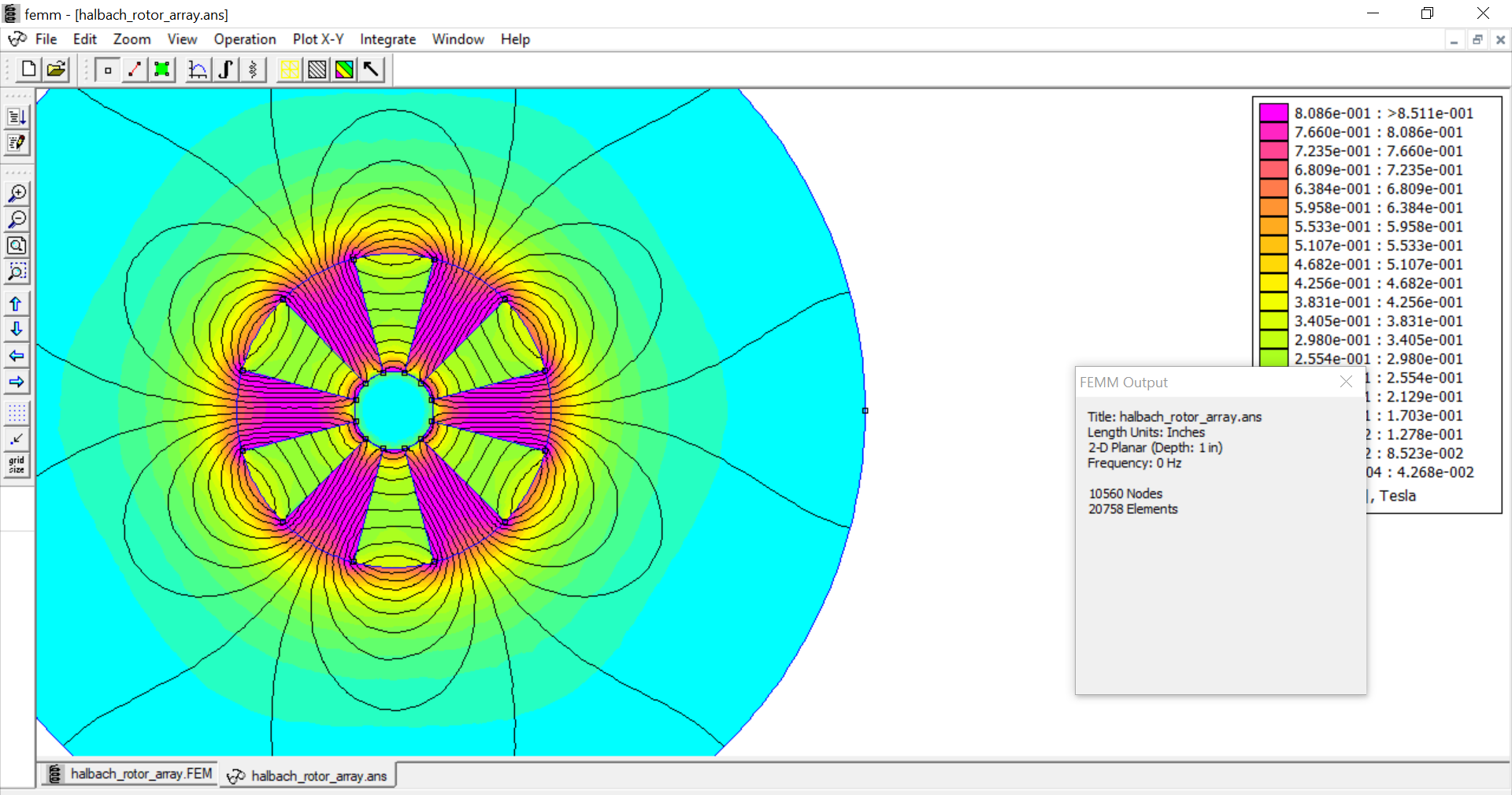Click the legend text ">8.511e-001"
Screen dimensions: 1512x795
[x=1430, y=113]
